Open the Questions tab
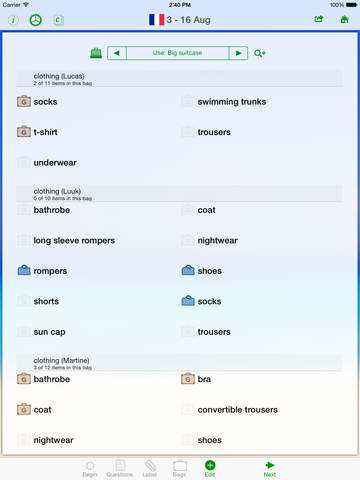This screenshot has height=480, width=360. point(120,469)
